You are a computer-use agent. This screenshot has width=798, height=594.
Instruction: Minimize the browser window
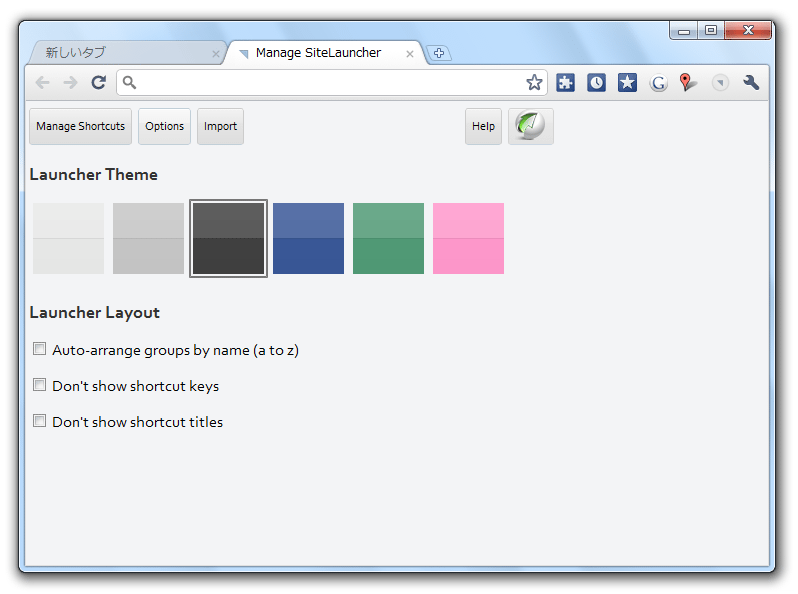coord(684,31)
